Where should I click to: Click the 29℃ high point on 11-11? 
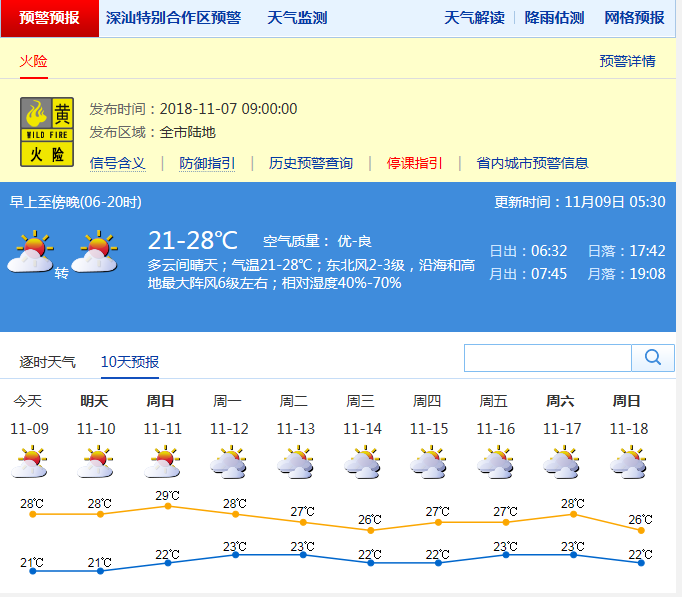coord(168,506)
